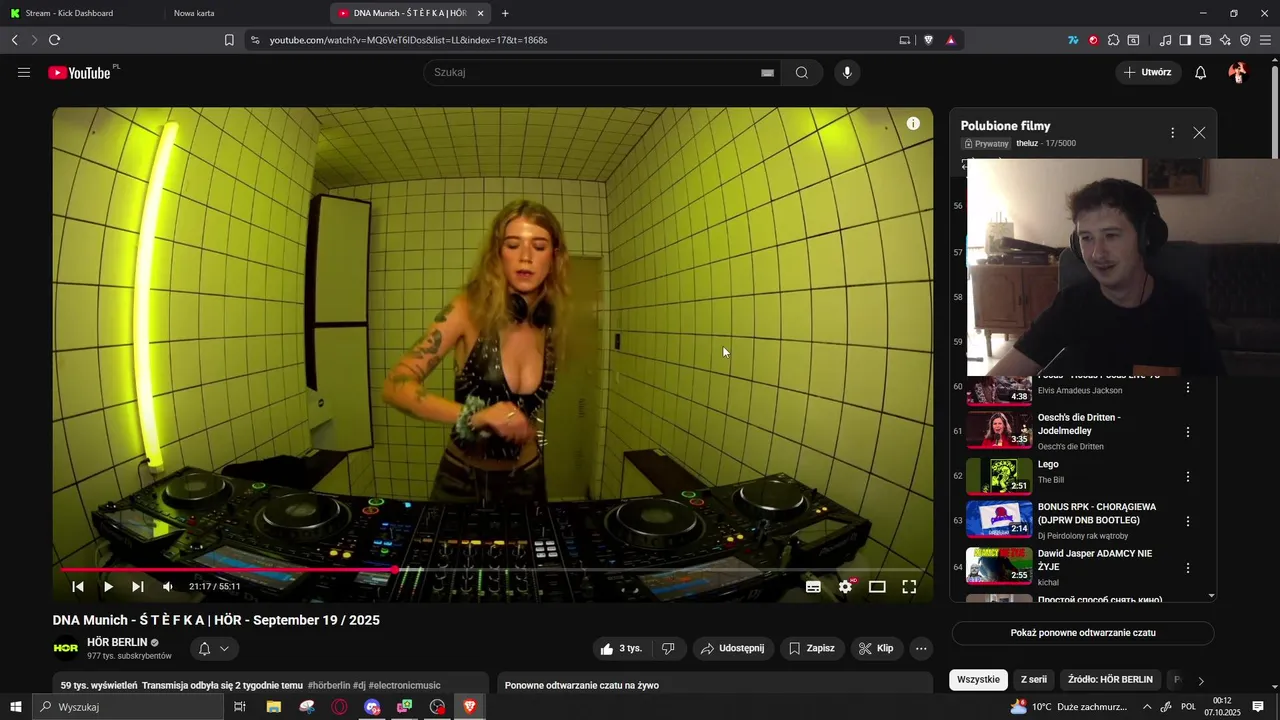The height and width of the screenshot is (720, 1280).
Task: Go to YouTube home via logo
Action: [80, 72]
